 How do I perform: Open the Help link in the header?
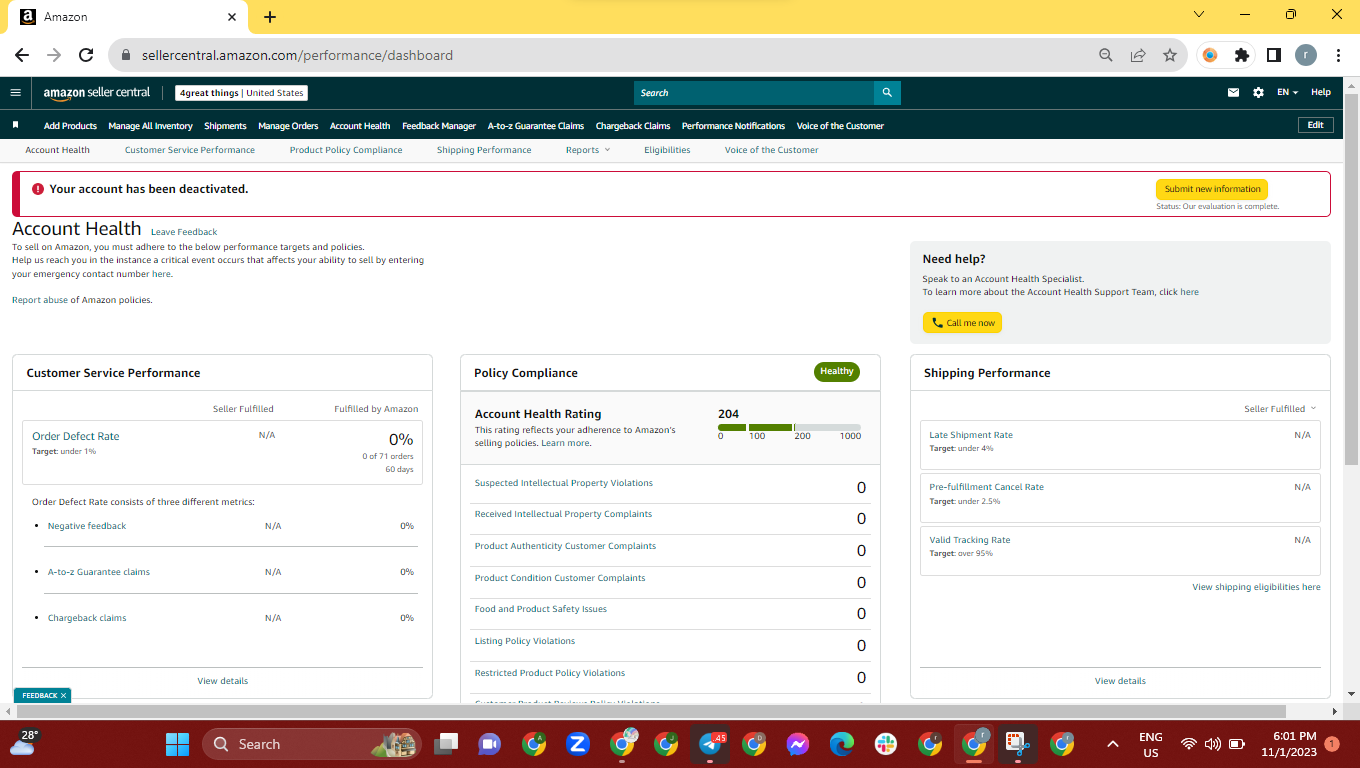point(1321,93)
